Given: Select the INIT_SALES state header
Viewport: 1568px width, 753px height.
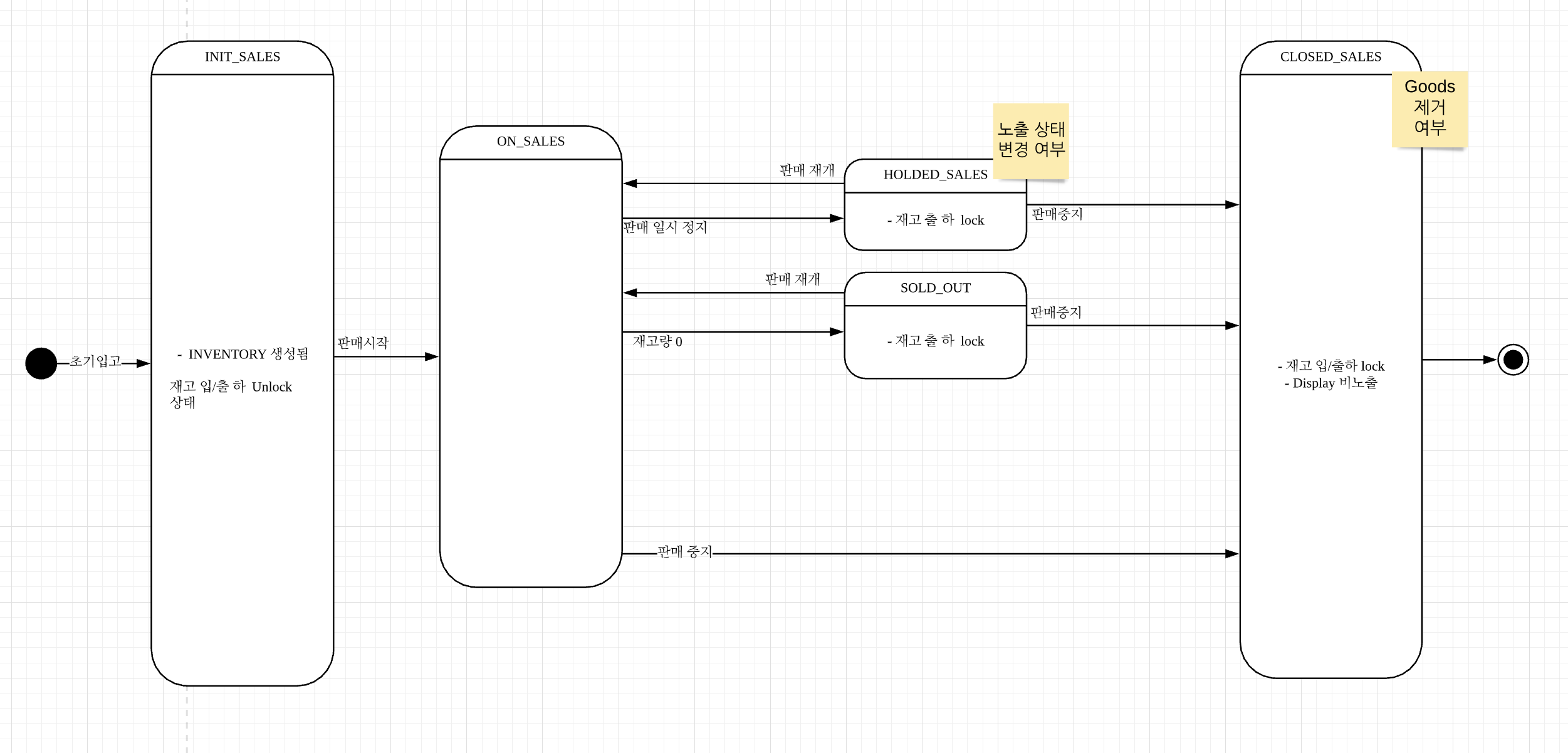Looking at the screenshot, I should coord(242,57).
